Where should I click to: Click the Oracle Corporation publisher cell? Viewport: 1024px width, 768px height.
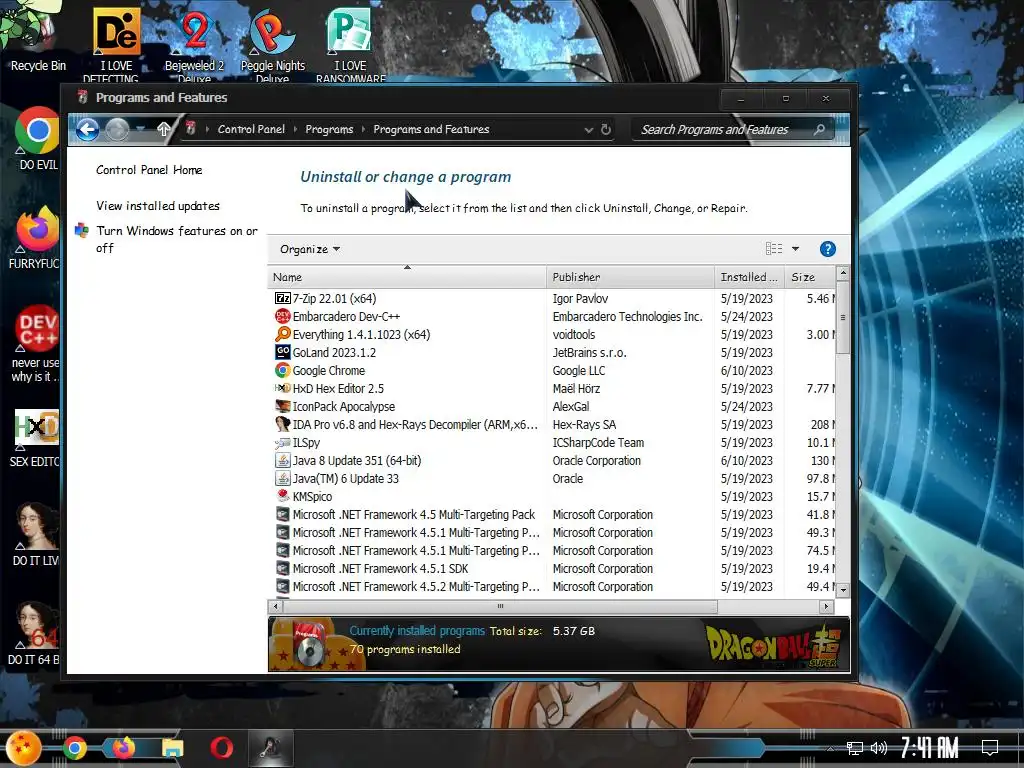pos(596,460)
